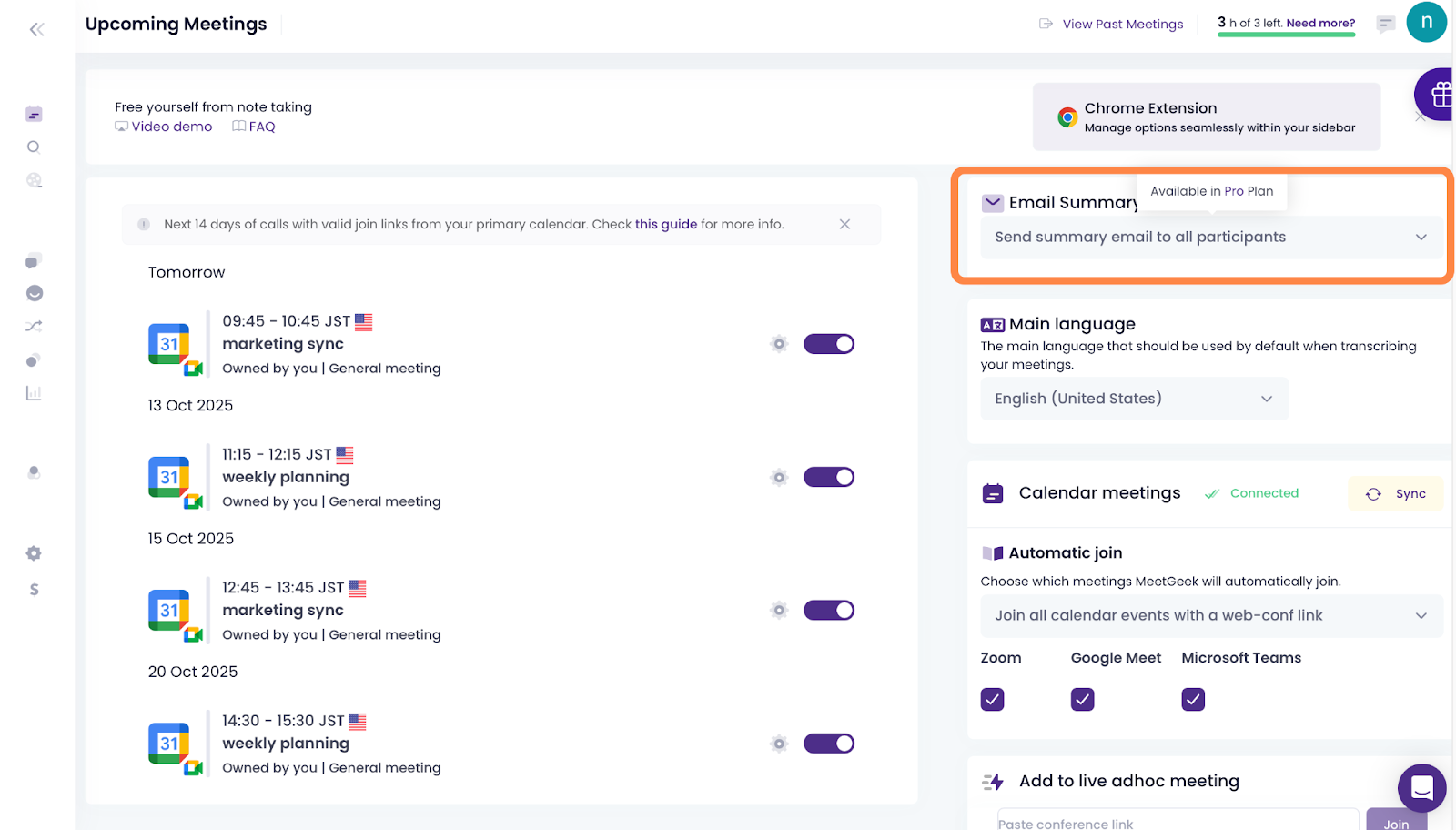The width and height of the screenshot is (1456, 830).
Task: Uncheck the Microsoft Teams checkbox
Action: [1193, 699]
